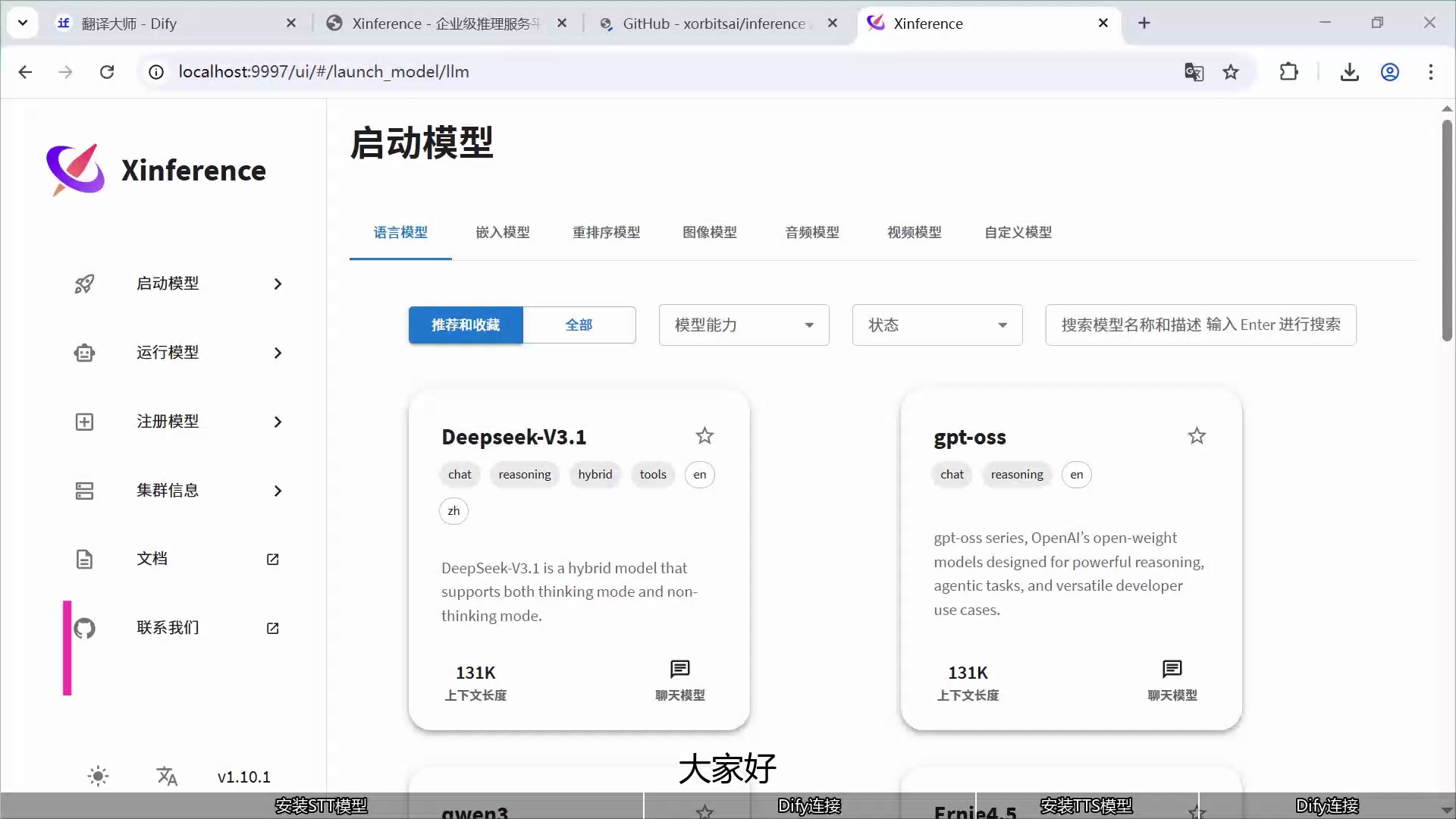1456x819 pixels.
Task: Open the Deepseek-V3.1 model card title
Action: point(513,437)
